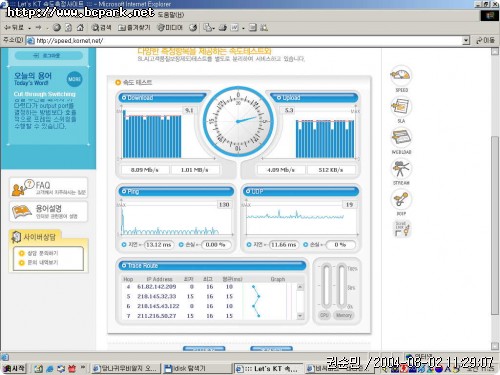The height and width of the screenshot is (375, 500).
Task: Go to the home page icon
Action: coord(80,28)
